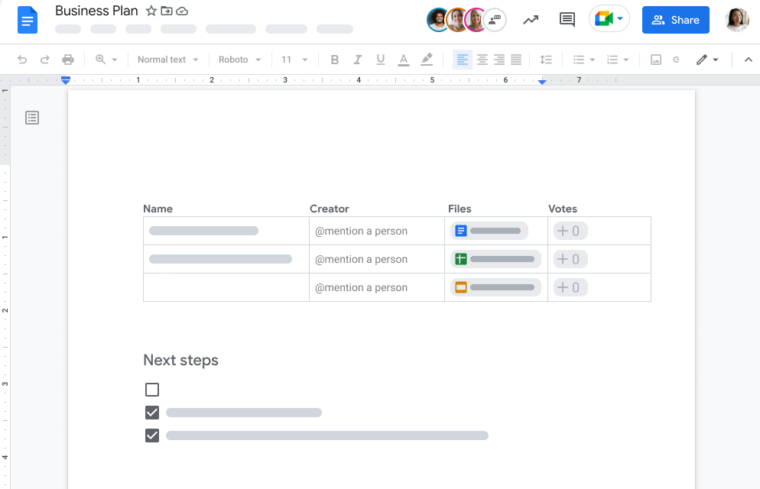This screenshot has width=760, height=489.
Task: Click first row @mention a person
Action: [x=361, y=231]
